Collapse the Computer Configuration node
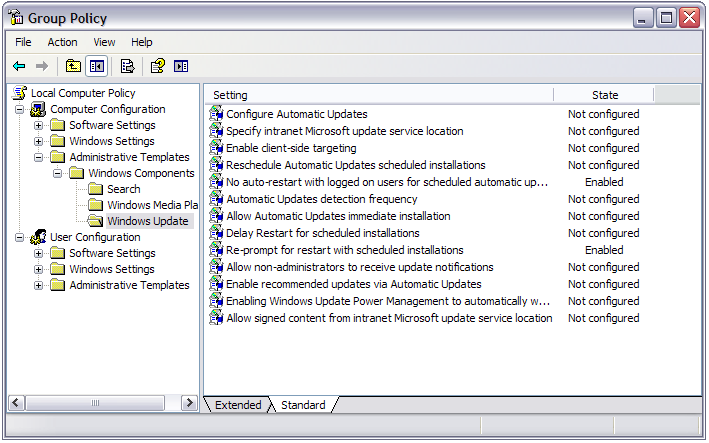This screenshot has width=709, height=443. coord(19,109)
